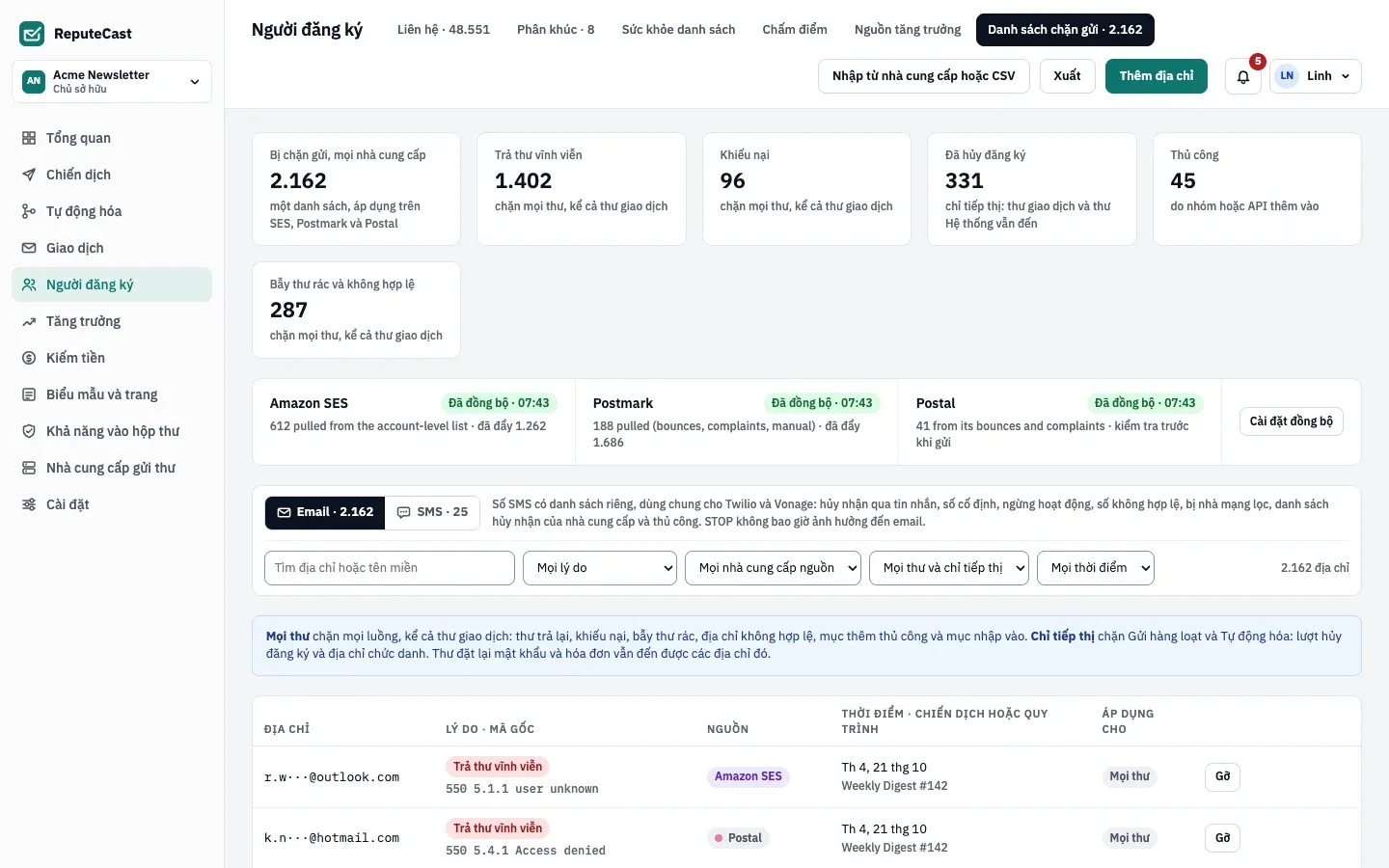Click the Xuất export button
Viewport: 1389px width, 868px height.
1067,76
